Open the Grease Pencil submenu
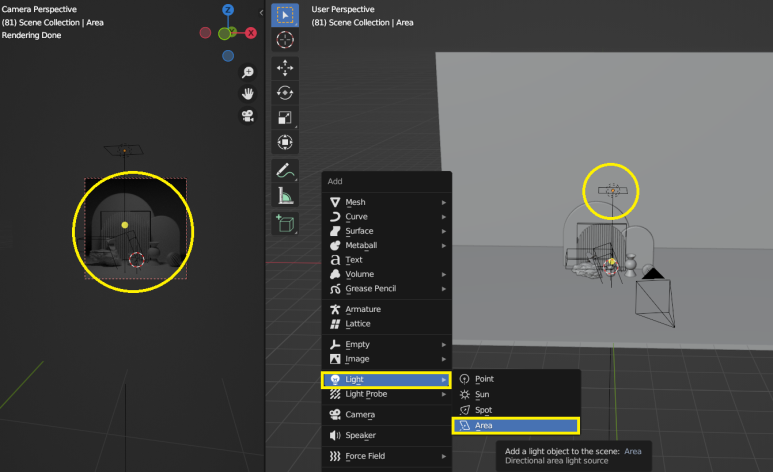 tap(387, 289)
